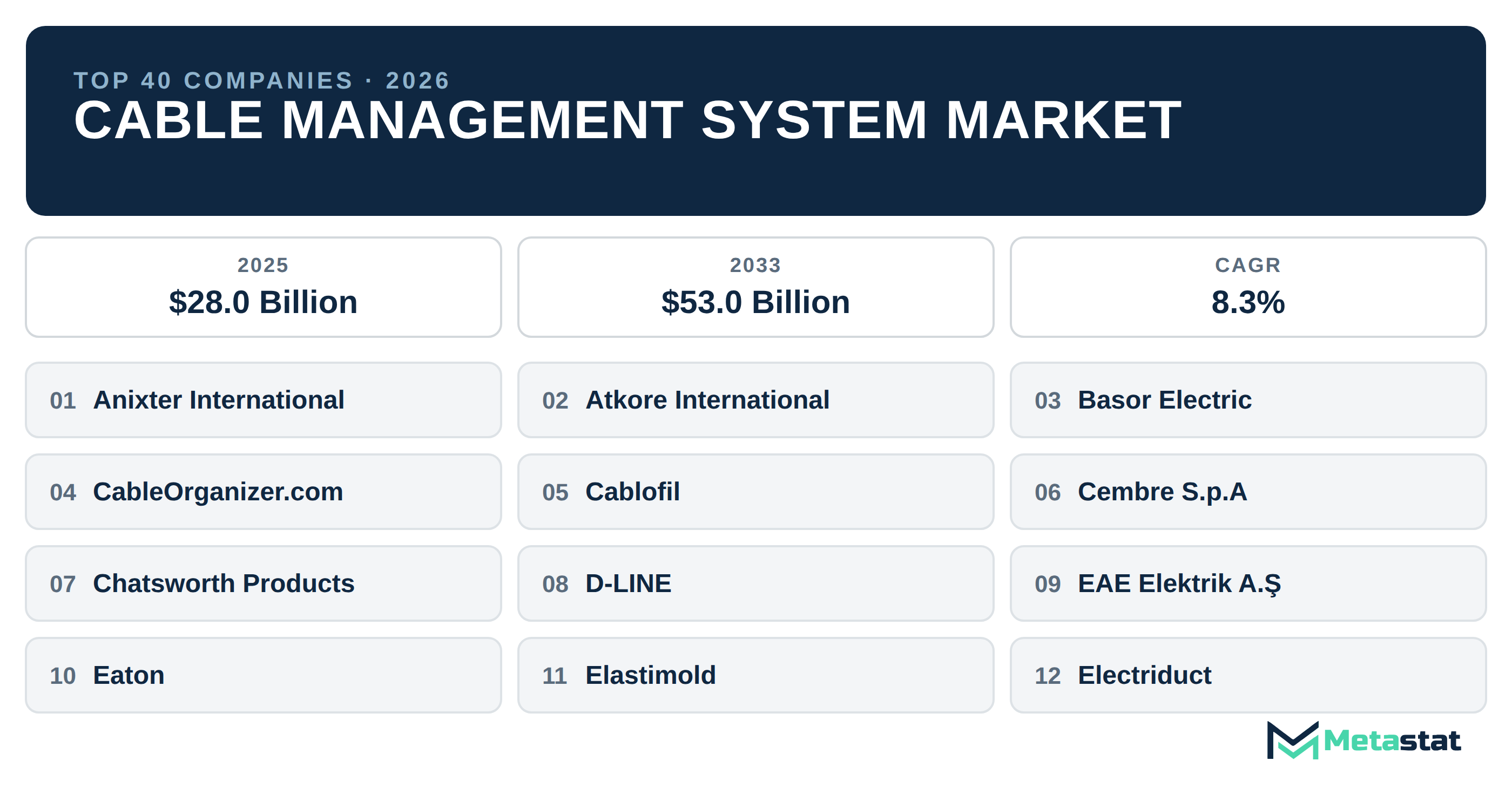Screen dimensions: 1512x788
Task: Select the Cablofil company card
Action: (x=755, y=492)
